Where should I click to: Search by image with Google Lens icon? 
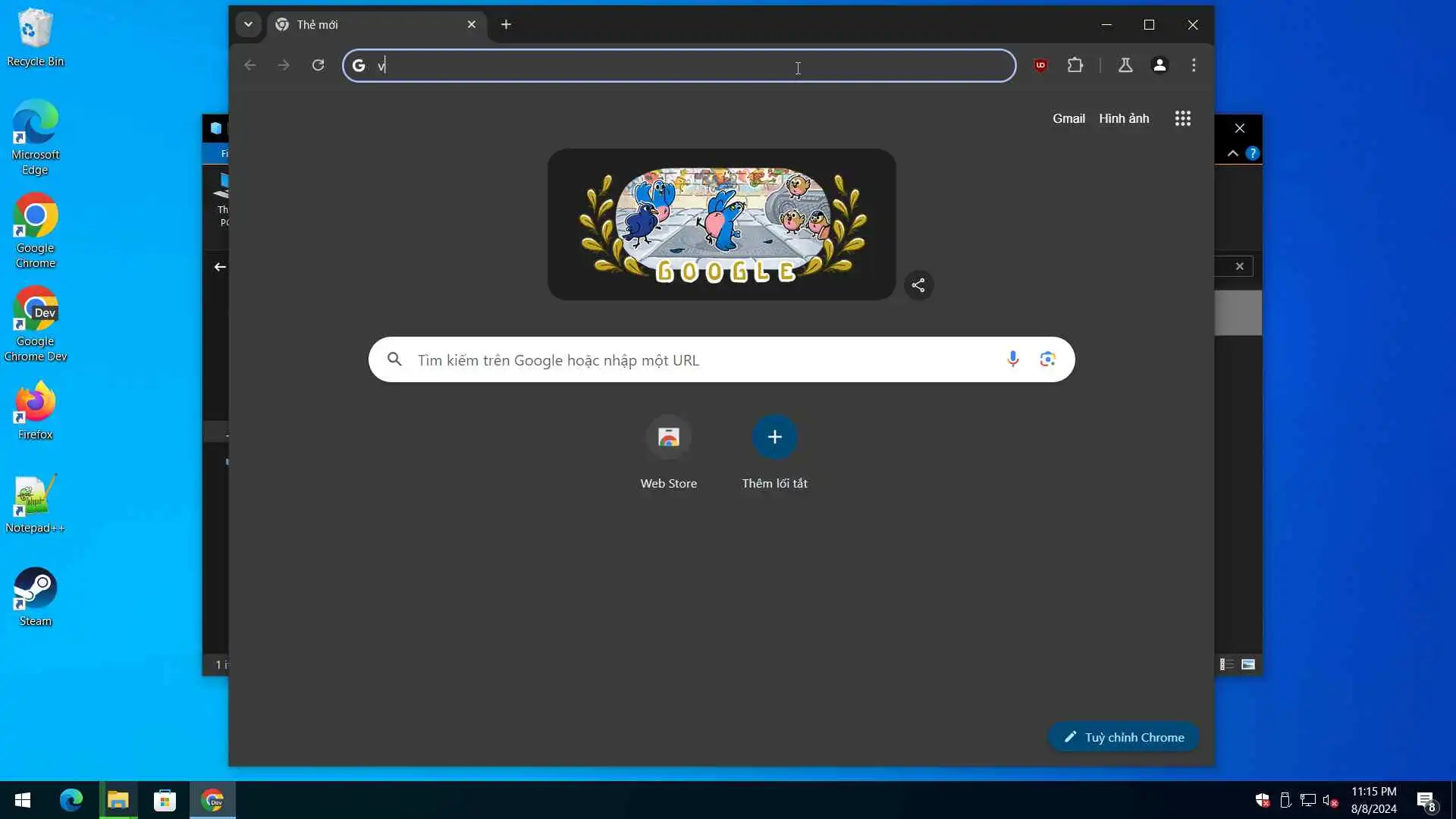click(x=1047, y=359)
